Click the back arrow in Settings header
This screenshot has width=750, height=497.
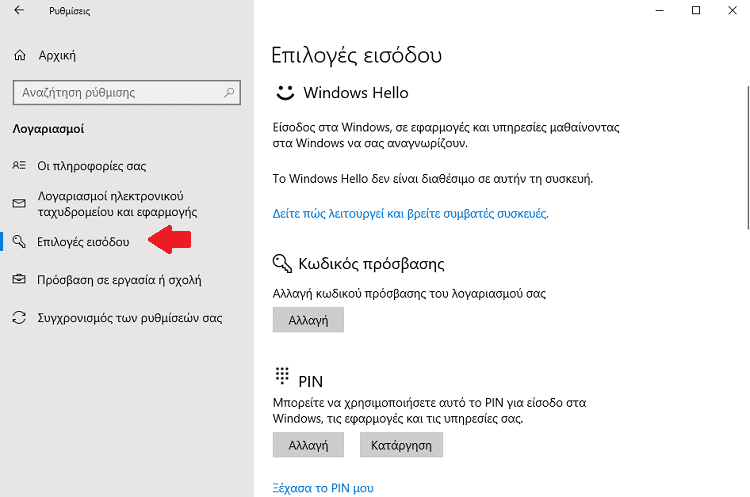19,11
